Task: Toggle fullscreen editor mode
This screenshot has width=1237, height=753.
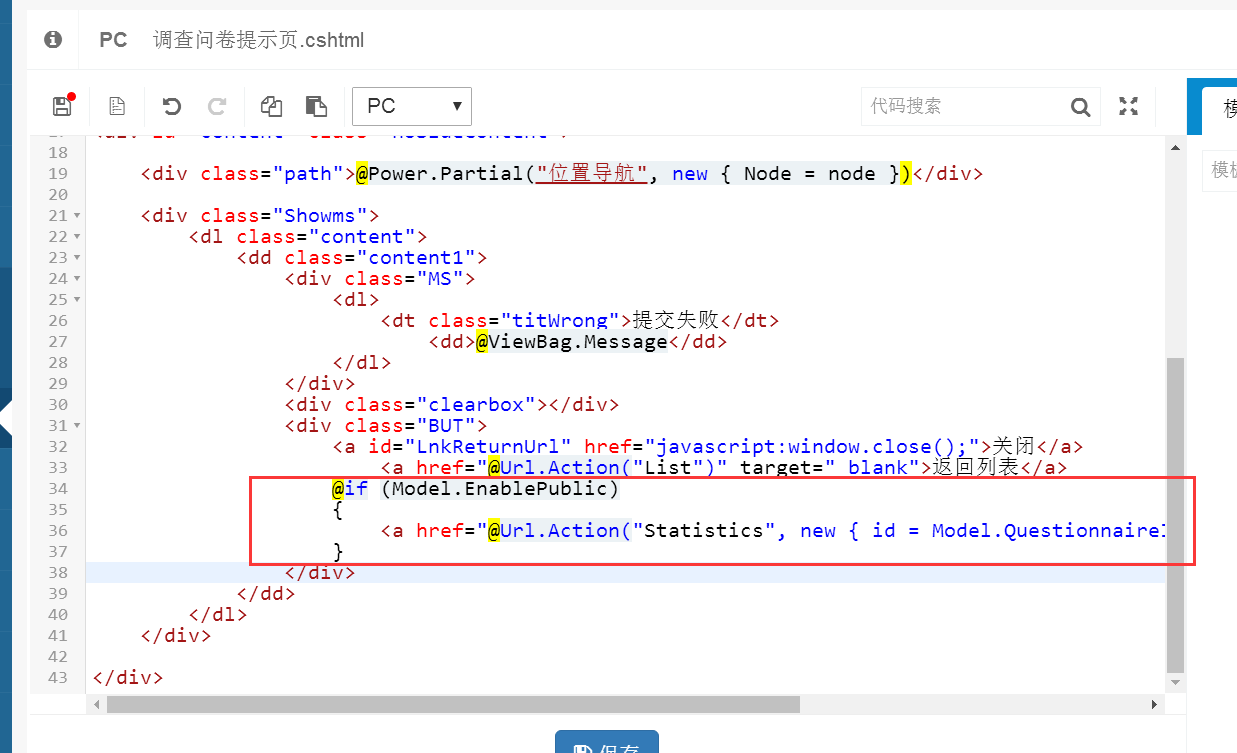Action: click(x=1129, y=106)
